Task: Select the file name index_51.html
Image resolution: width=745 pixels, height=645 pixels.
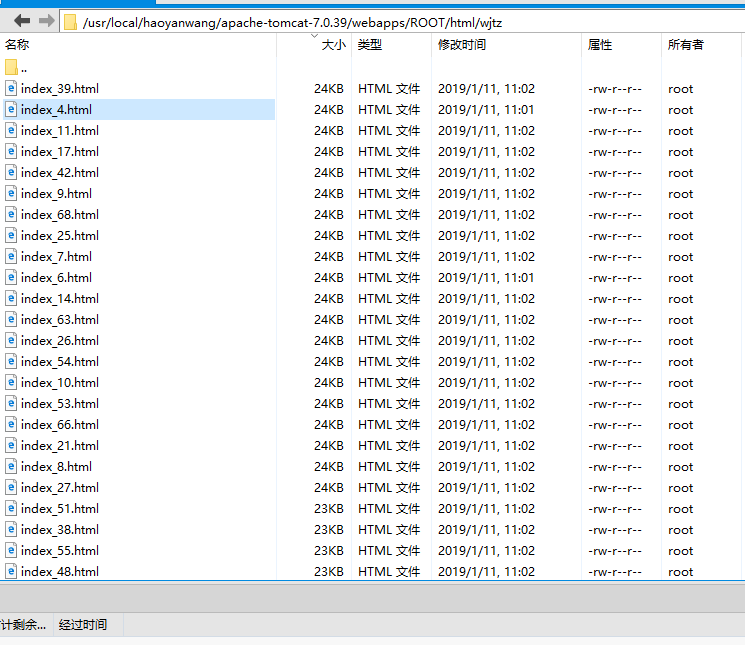Action: tap(60, 509)
